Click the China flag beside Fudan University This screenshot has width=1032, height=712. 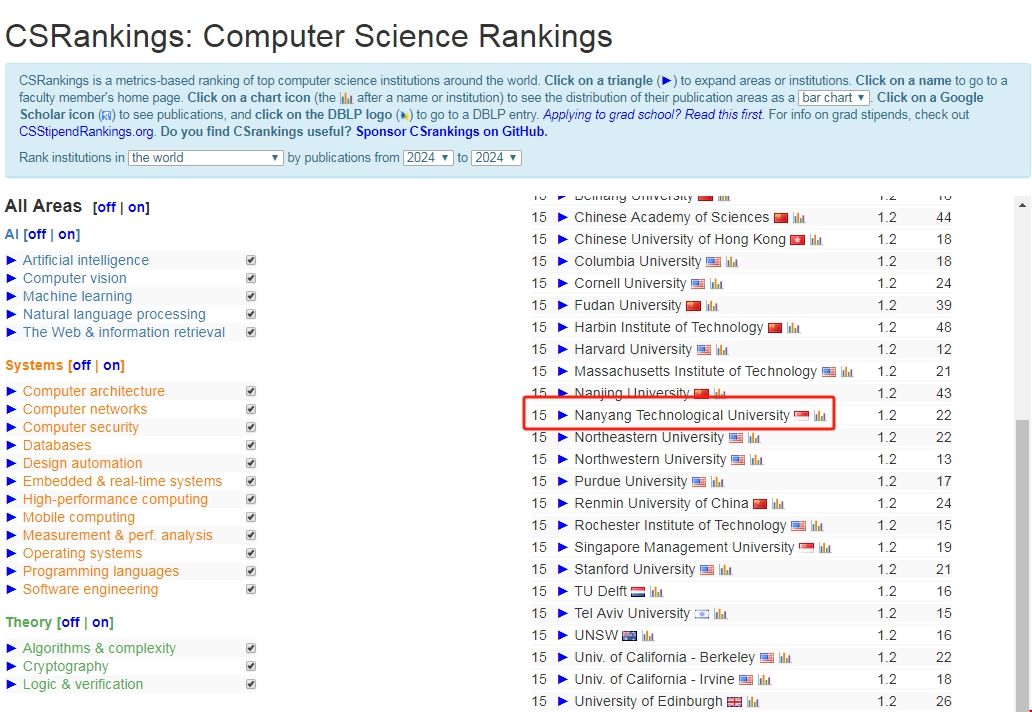pyautogui.click(x=693, y=305)
